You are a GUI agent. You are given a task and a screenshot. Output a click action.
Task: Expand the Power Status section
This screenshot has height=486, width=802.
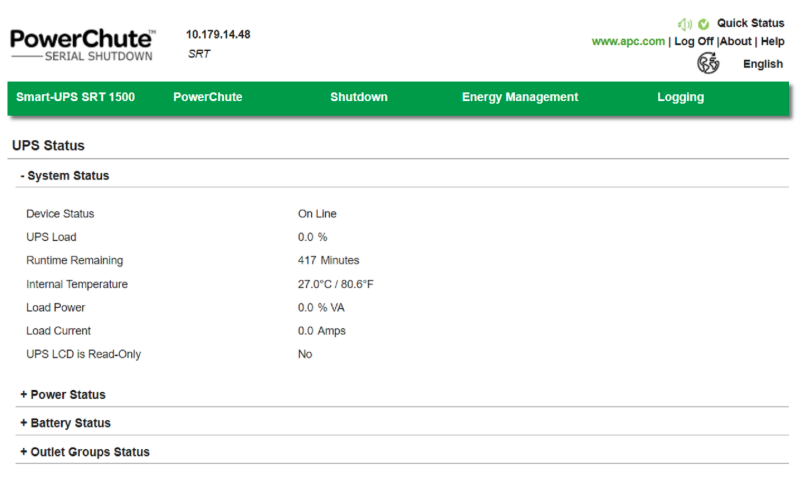click(63, 394)
